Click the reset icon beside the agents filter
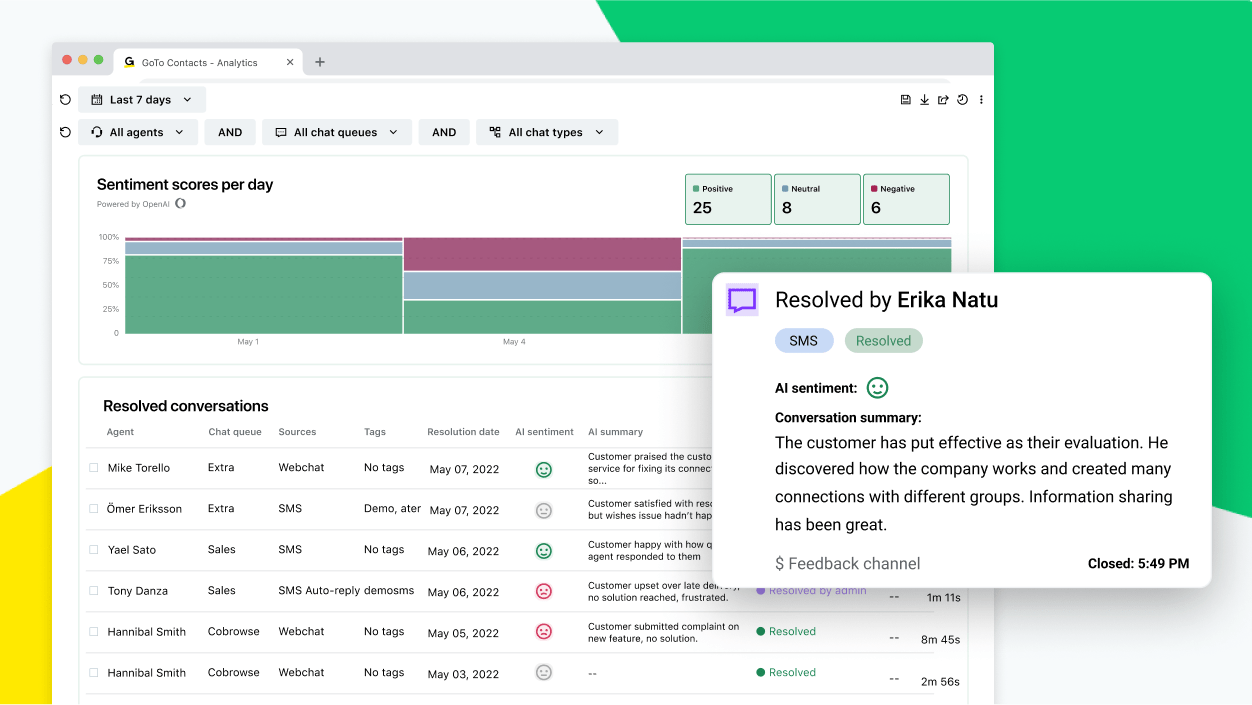Screen dimensions: 1252x705 (x=65, y=131)
